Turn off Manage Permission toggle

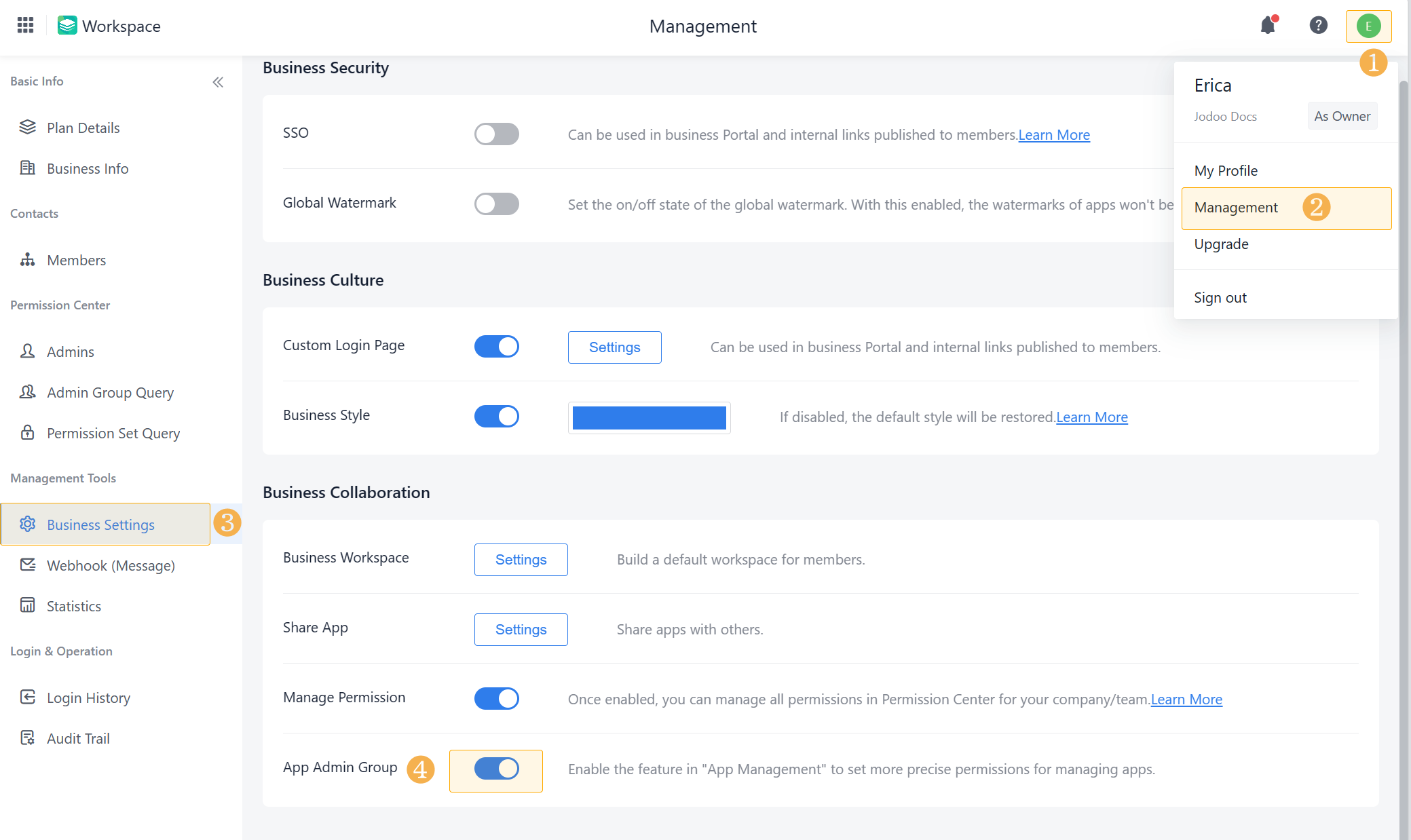click(x=496, y=698)
